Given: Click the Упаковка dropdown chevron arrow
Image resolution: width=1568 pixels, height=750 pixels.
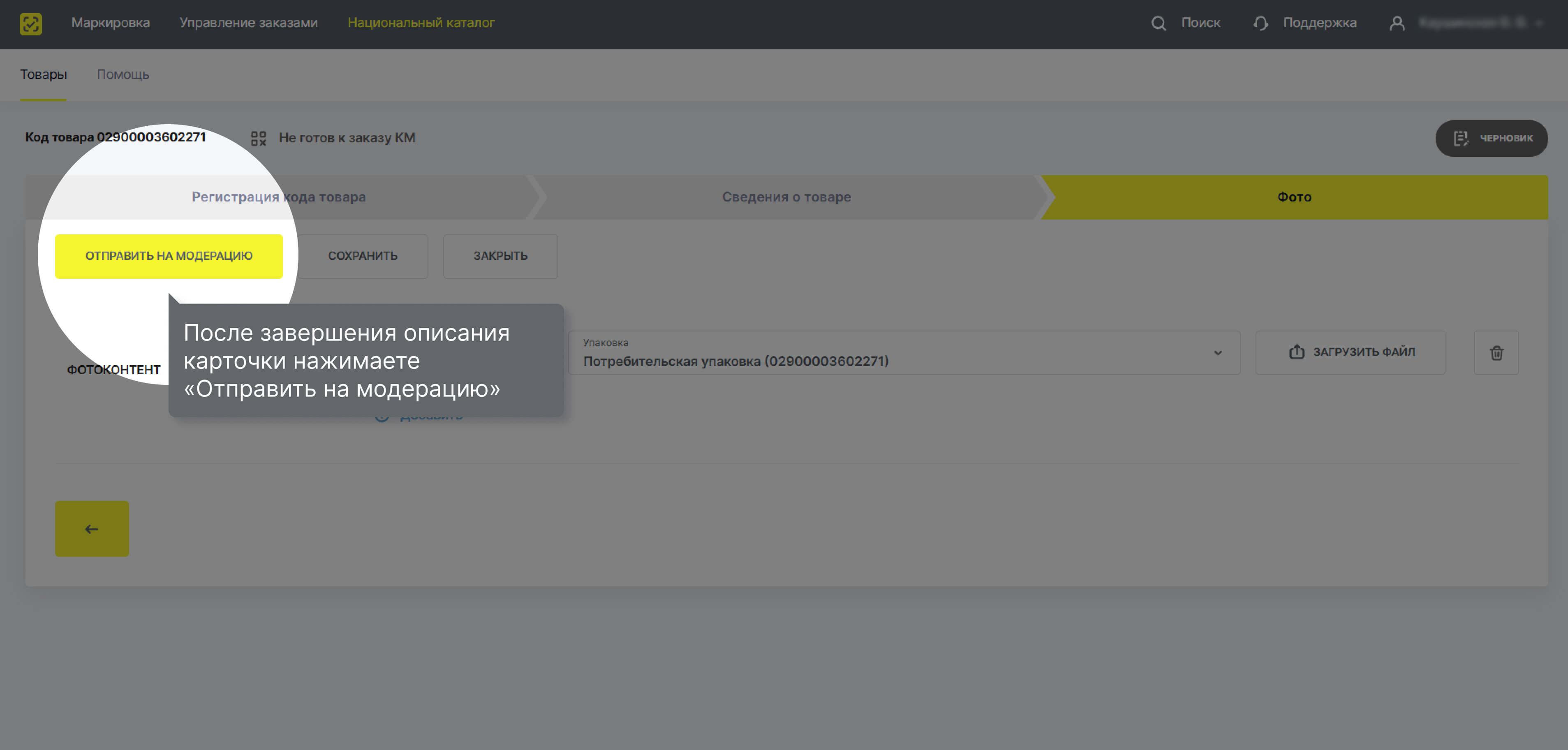Looking at the screenshot, I should [1217, 353].
